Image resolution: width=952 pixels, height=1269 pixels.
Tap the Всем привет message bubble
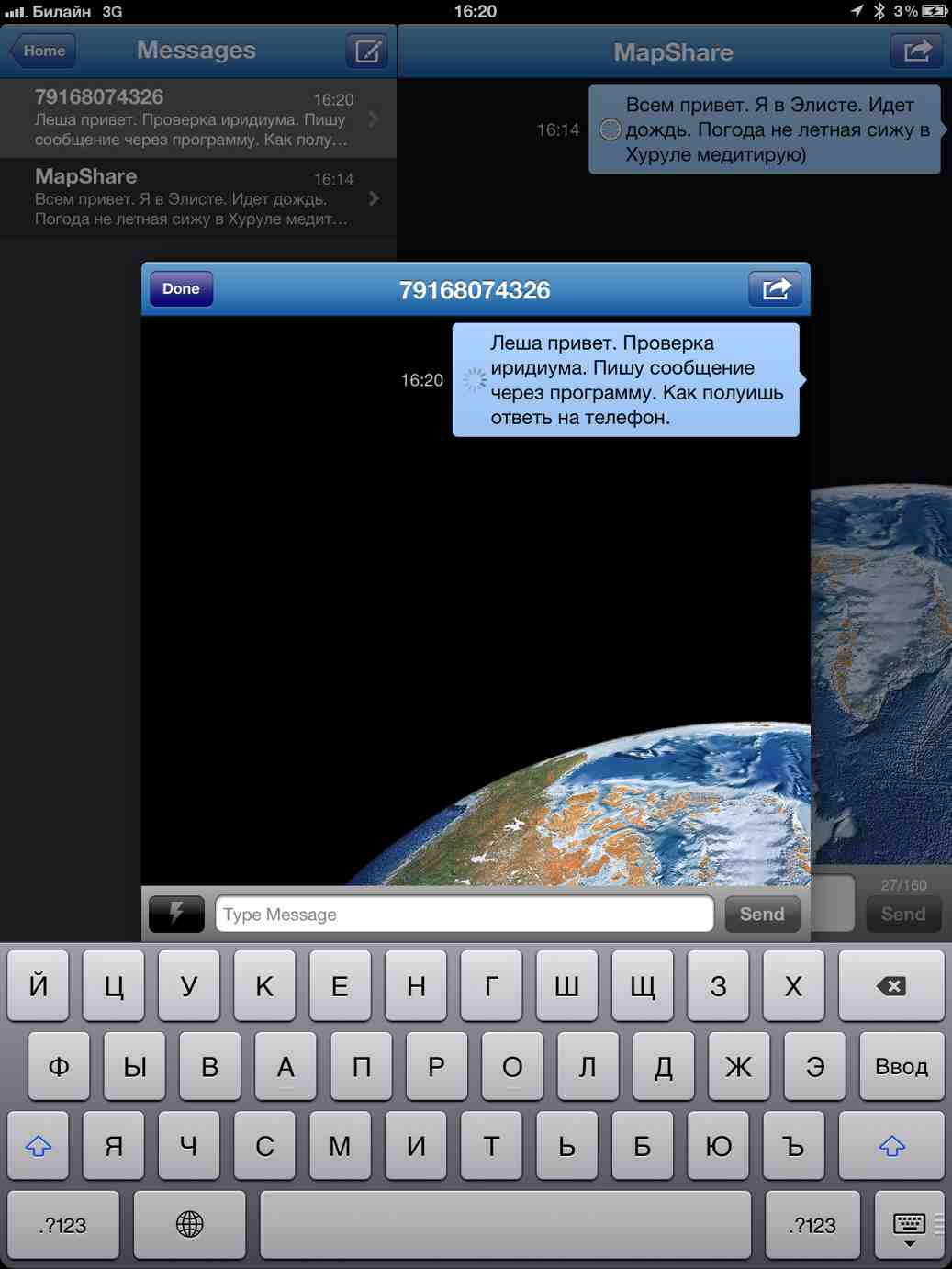point(766,129)
